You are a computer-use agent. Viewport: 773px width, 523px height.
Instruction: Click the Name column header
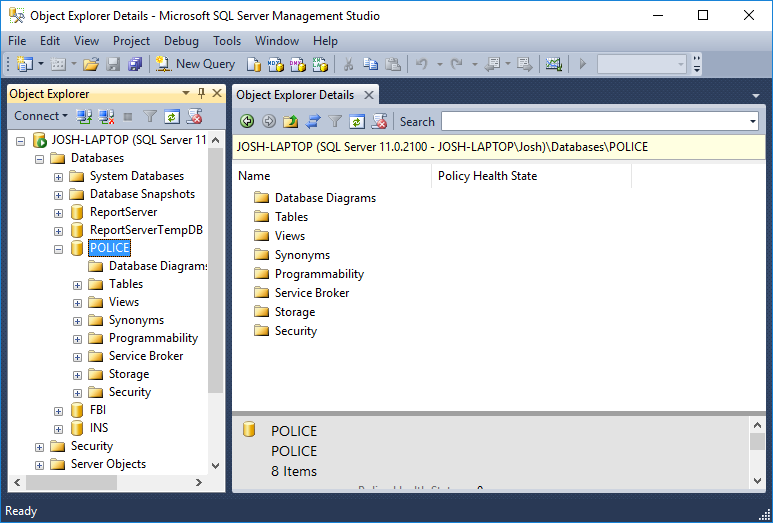(332, 176)
